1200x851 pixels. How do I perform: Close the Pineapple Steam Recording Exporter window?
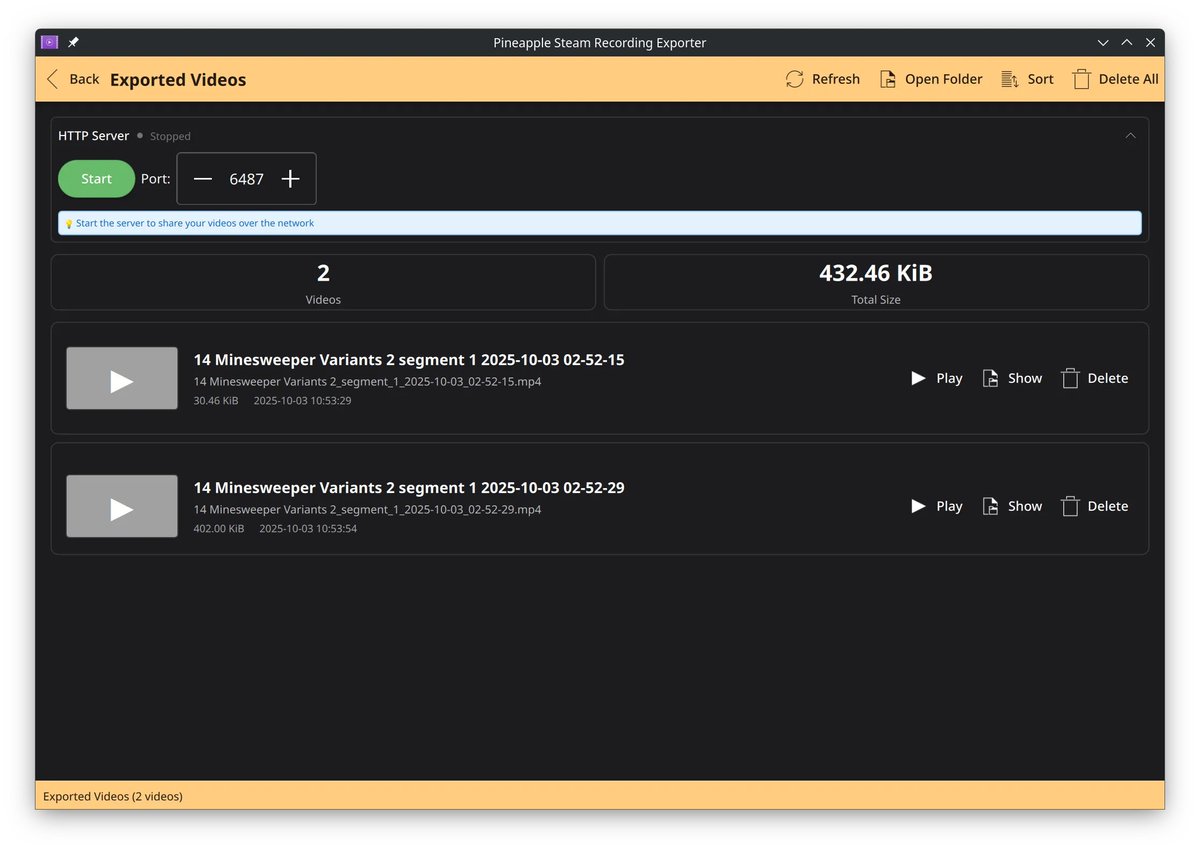pyautogui.click(x=1151, y=42)
